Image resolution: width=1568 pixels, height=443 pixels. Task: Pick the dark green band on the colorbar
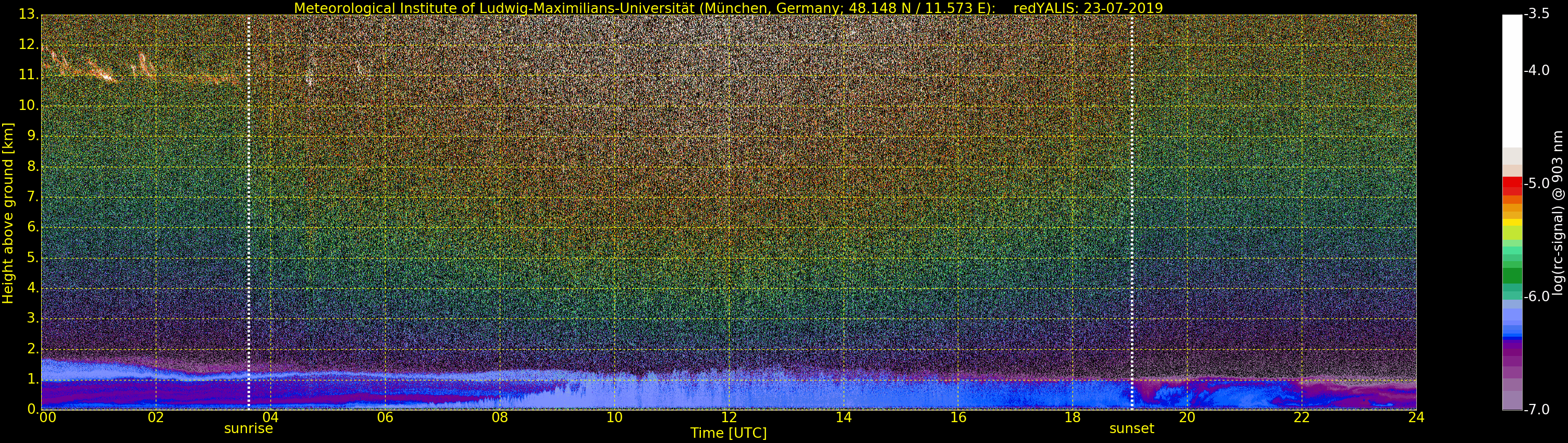coord(1512,276)
